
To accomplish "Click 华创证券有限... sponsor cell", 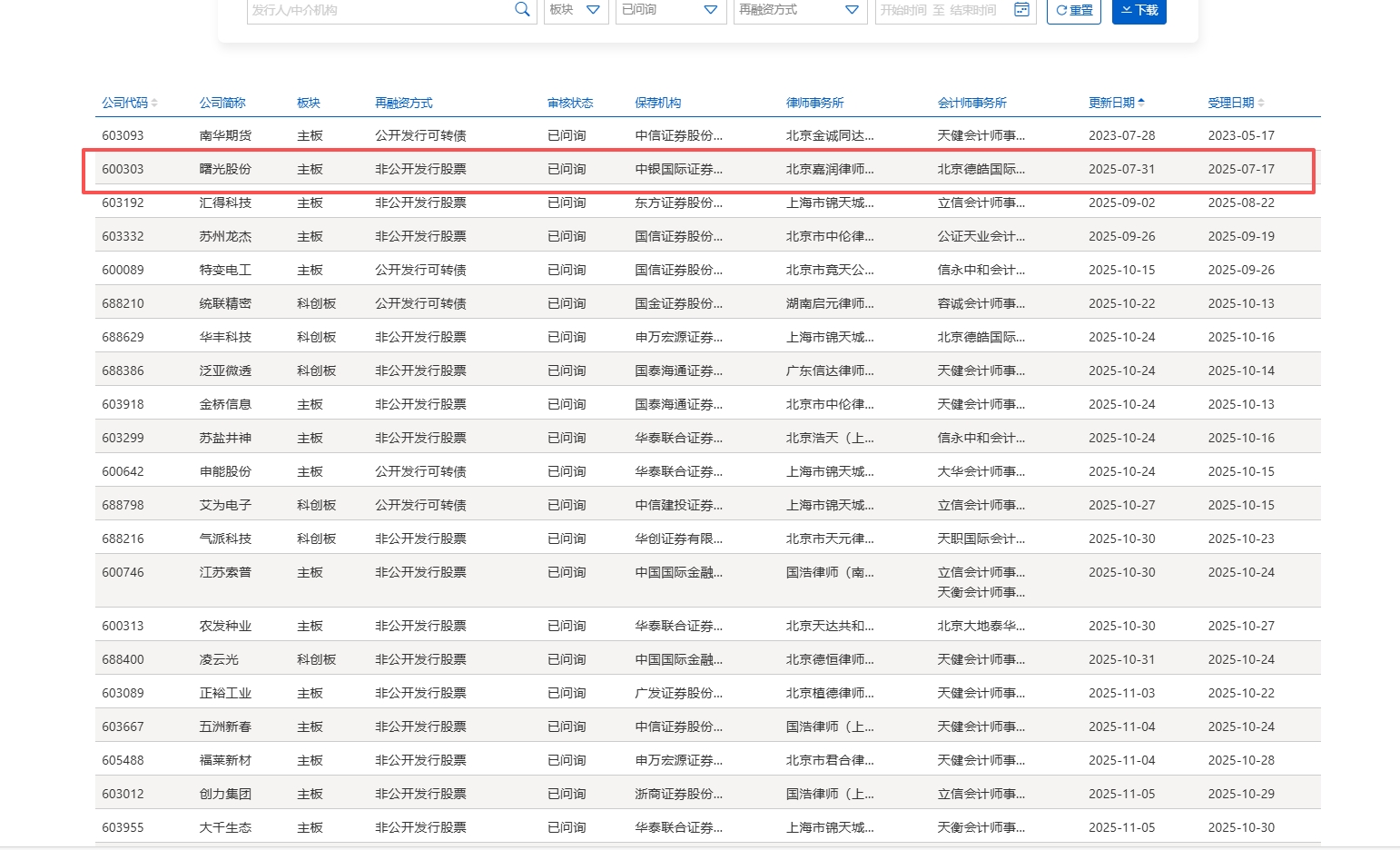I will coord(679,539).
